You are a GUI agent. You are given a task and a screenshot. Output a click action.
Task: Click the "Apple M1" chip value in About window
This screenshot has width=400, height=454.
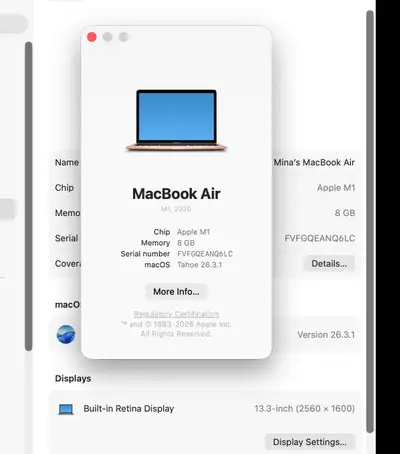coord(194,232)
